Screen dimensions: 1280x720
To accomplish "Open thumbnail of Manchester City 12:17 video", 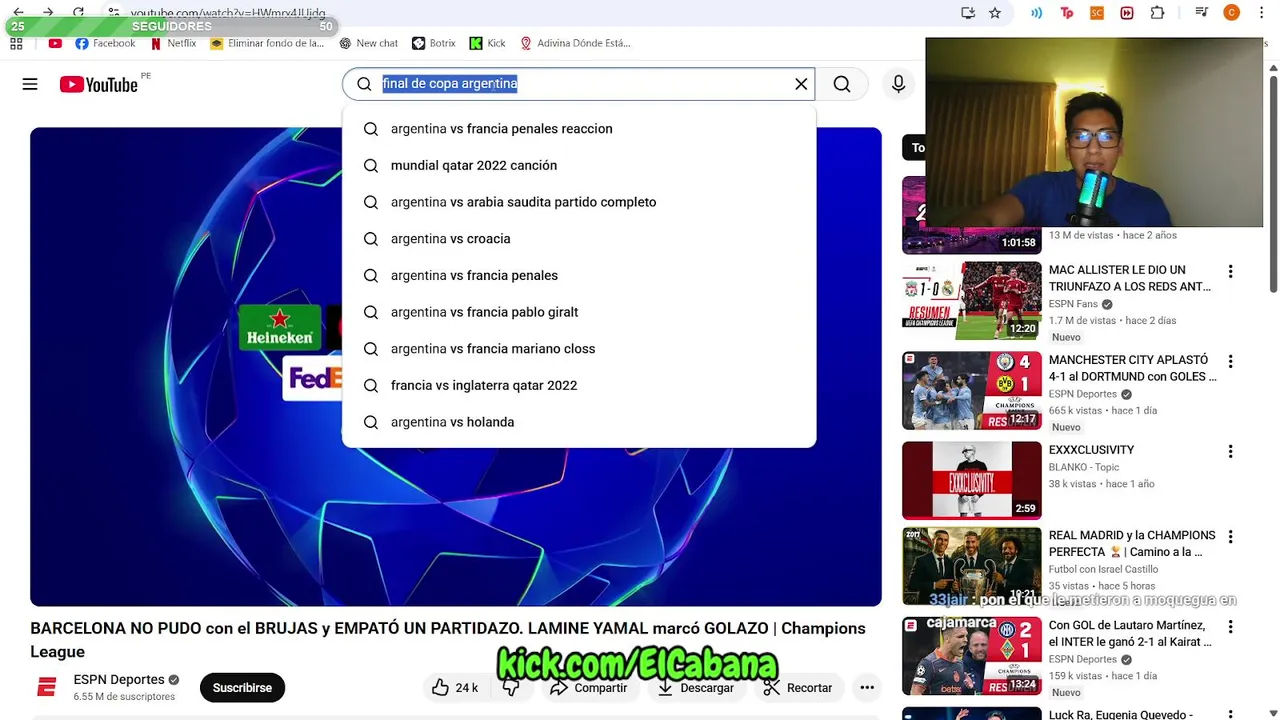I will pyautogui.click(x=972, y=391).
